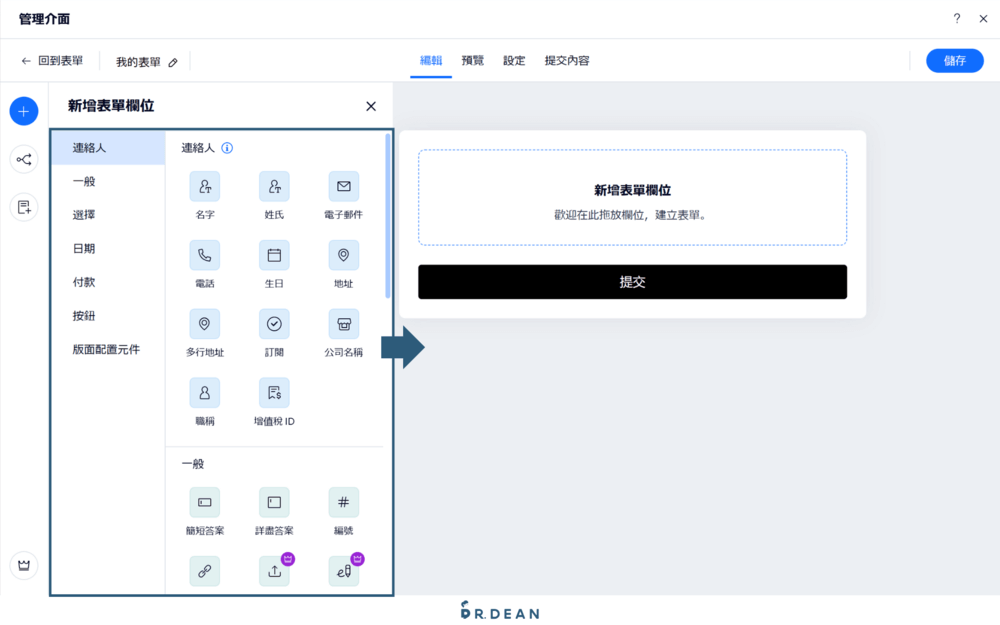Add the 編號 number field
The image size is (1000, 625).
point(343,502)
